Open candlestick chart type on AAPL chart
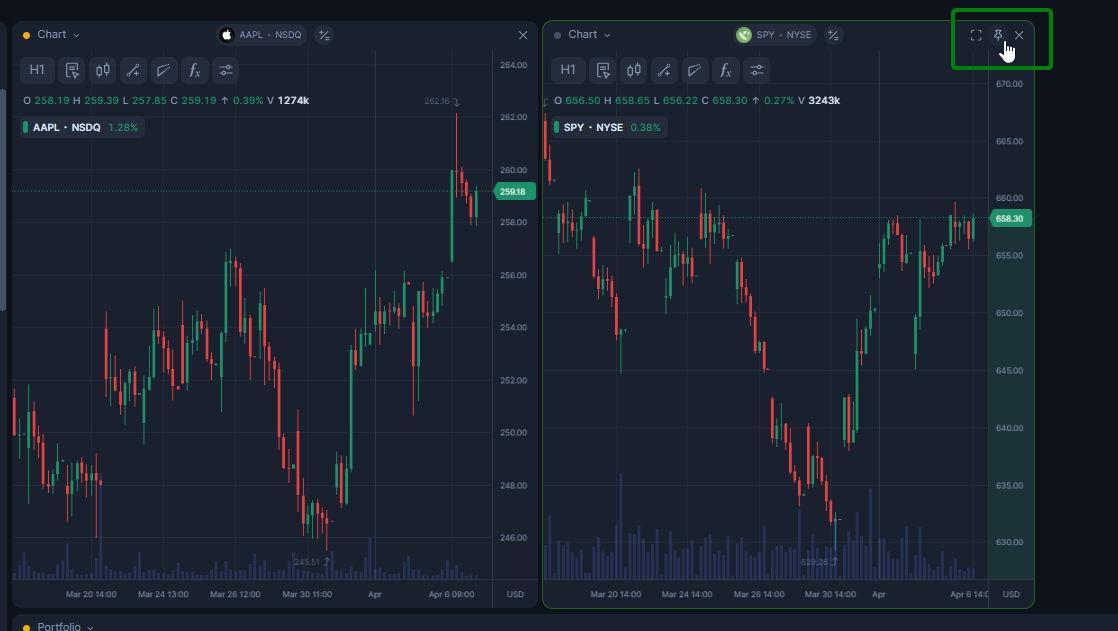The image size is (1118, 631). pos(102,70)
